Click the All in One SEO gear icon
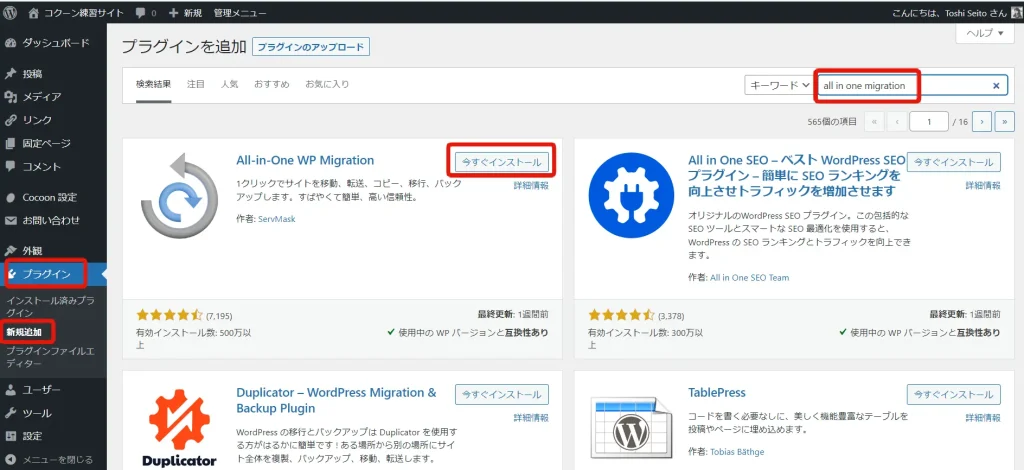 click(630, 195)
